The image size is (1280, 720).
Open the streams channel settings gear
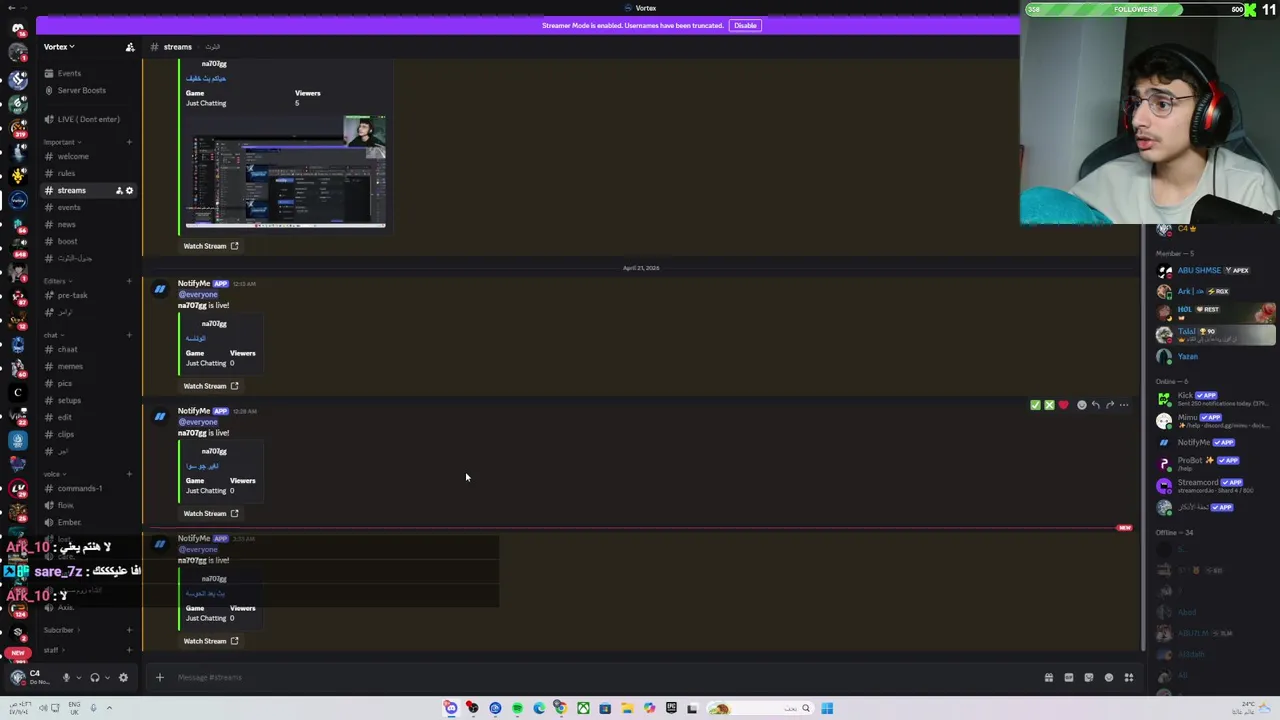coord(129,190)
